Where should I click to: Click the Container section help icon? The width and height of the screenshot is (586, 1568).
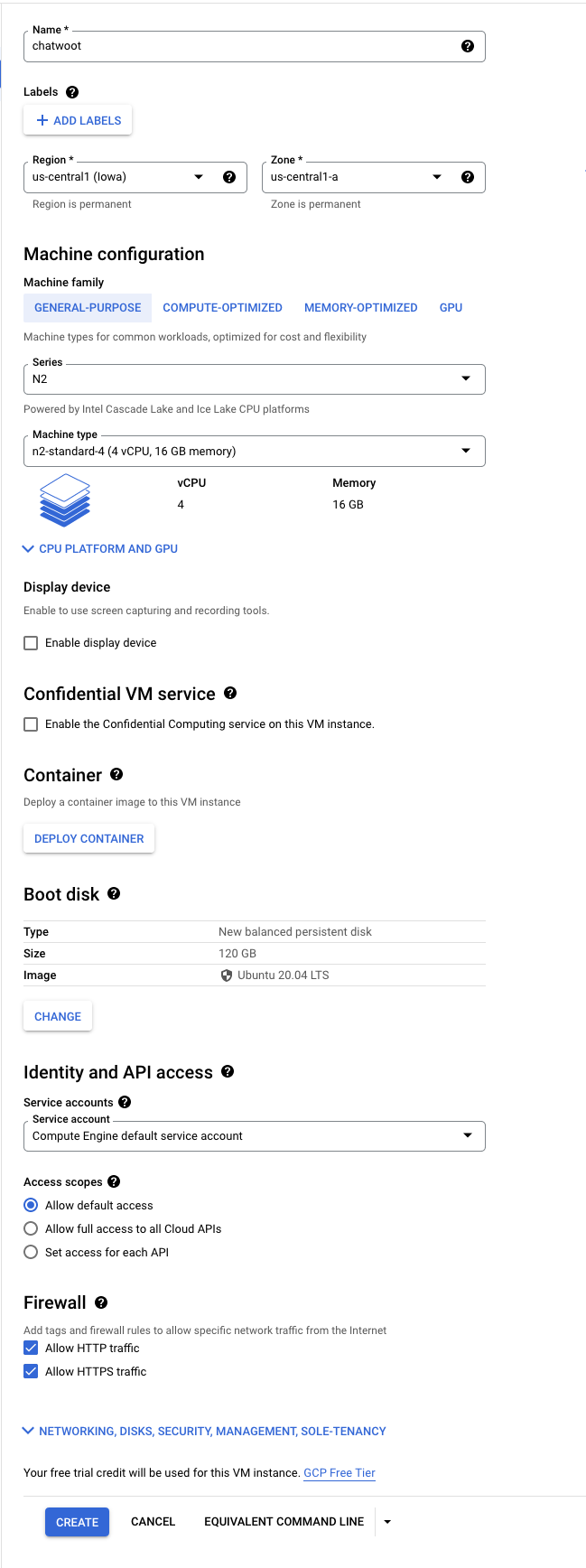pos(116,775)
